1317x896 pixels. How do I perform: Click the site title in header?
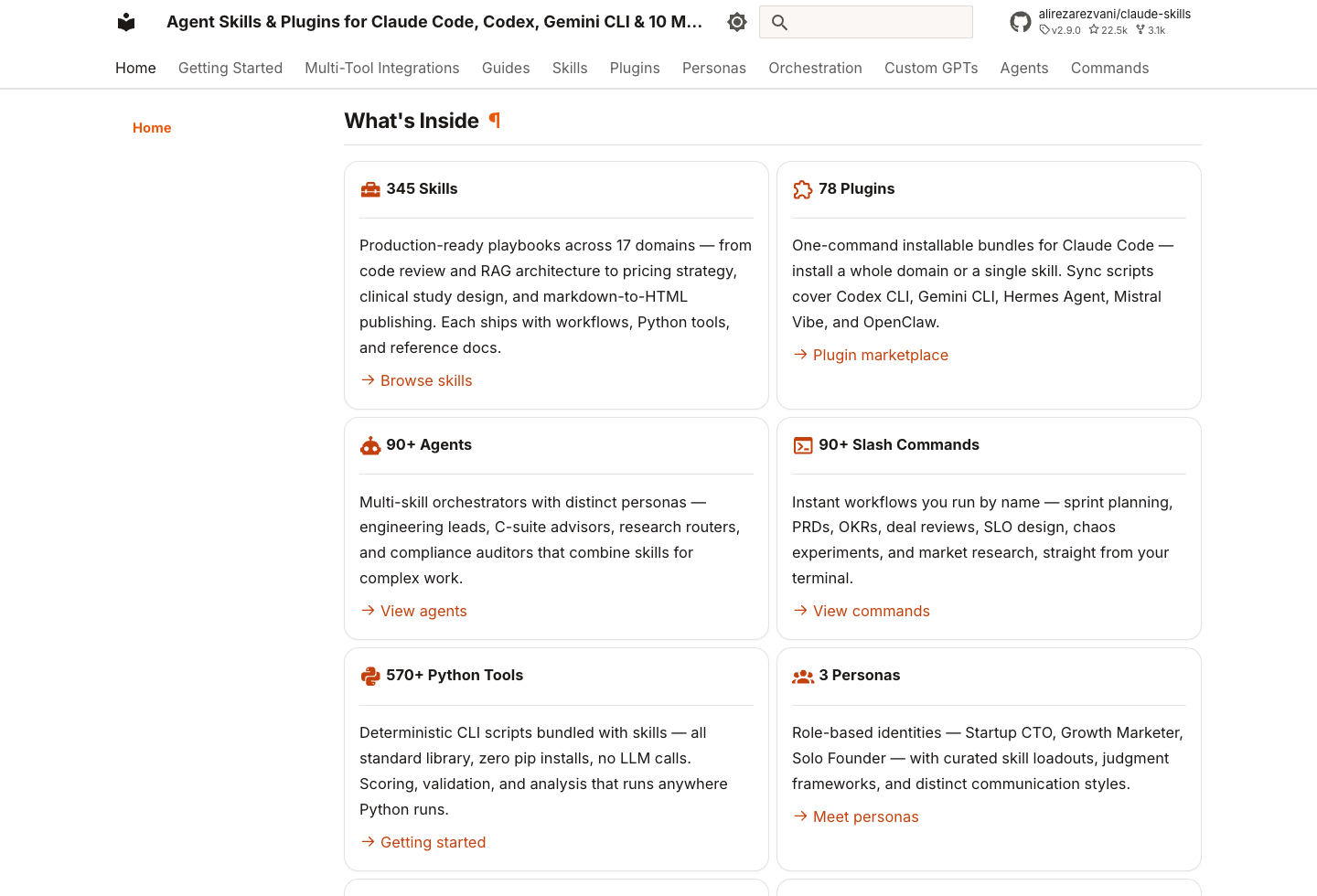tap(434, 22)
